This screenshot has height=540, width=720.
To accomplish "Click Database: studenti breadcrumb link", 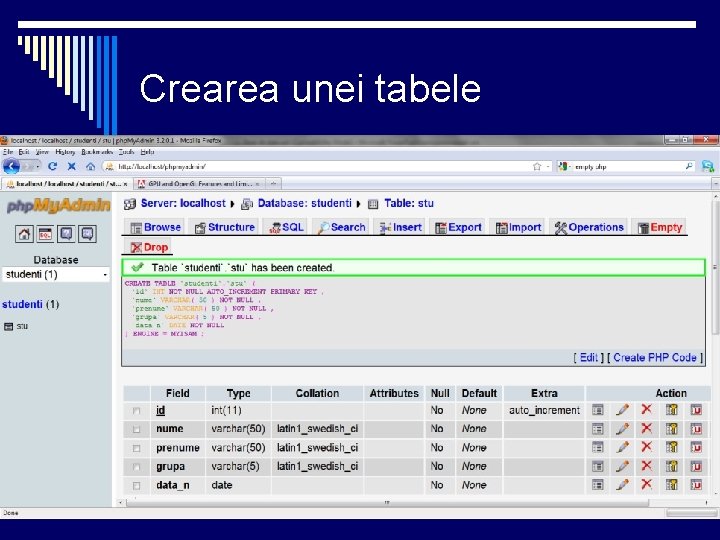I will pyautogui.click(x=304, y=203).
